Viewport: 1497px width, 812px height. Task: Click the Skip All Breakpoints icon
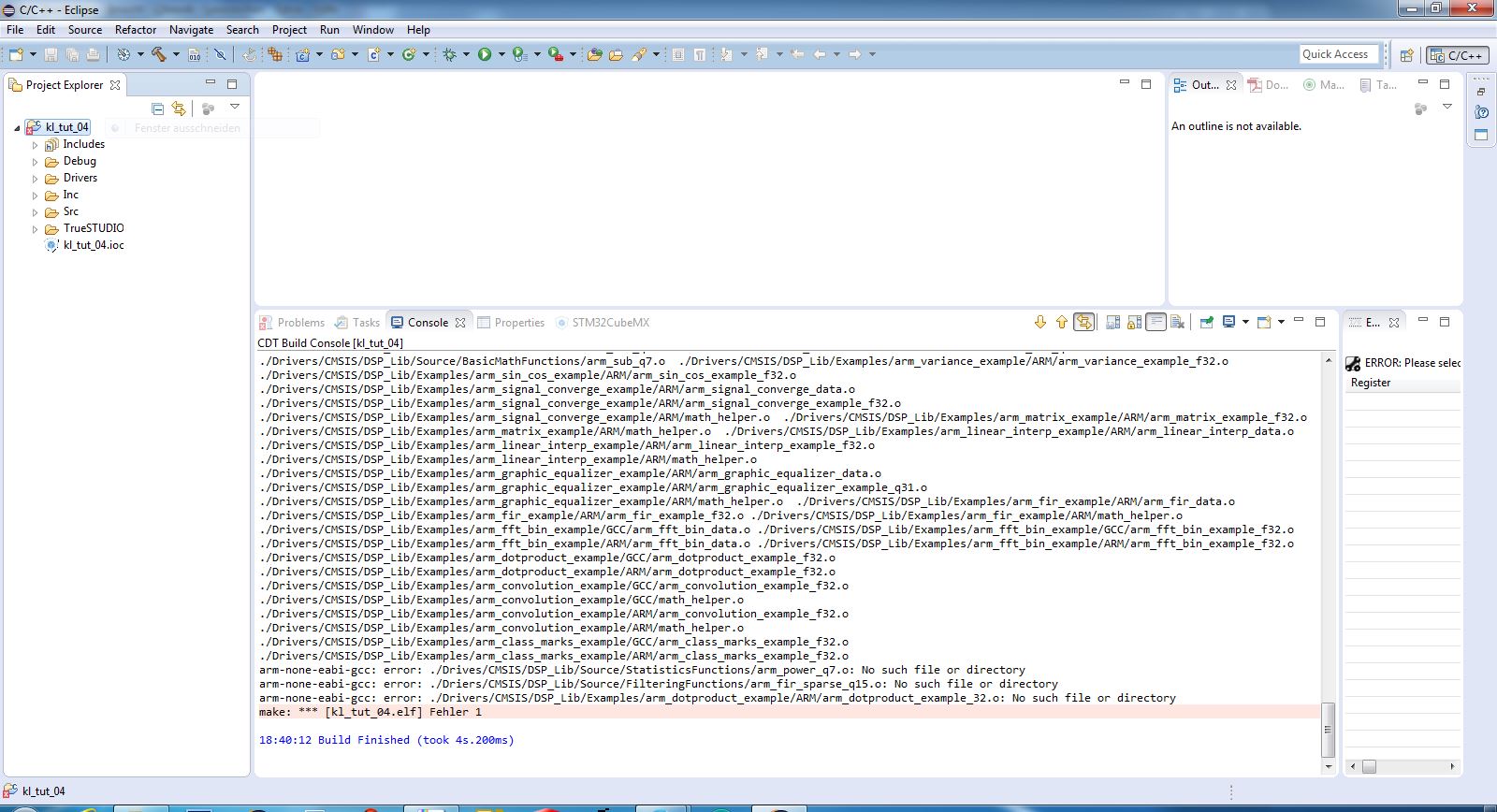(220, 54)
